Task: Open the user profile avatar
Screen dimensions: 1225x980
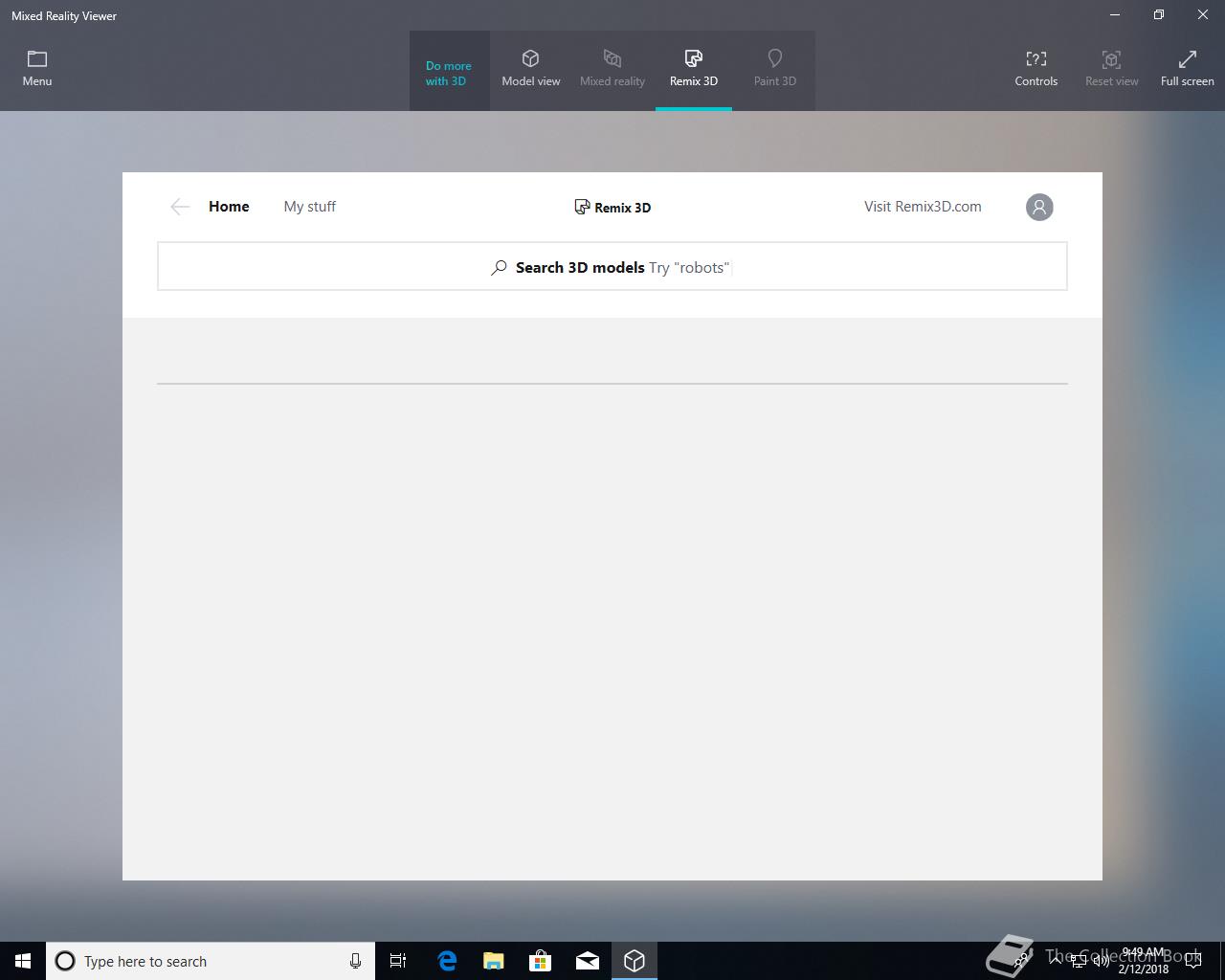Action: [1039, 207]
